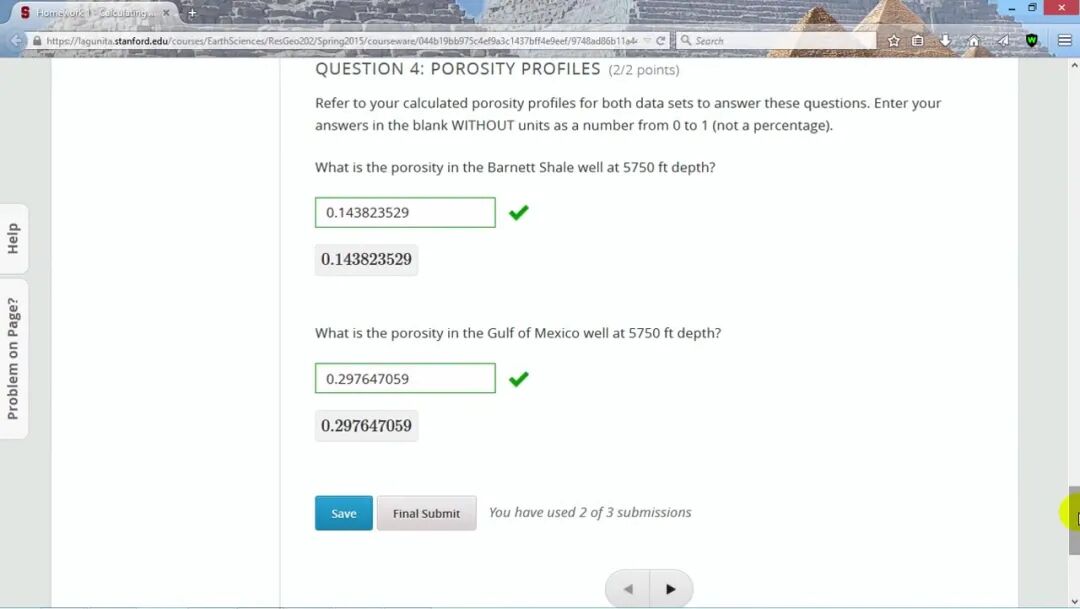Close the Homework 1 tab
1080x609 pixels.
point(166,12)
